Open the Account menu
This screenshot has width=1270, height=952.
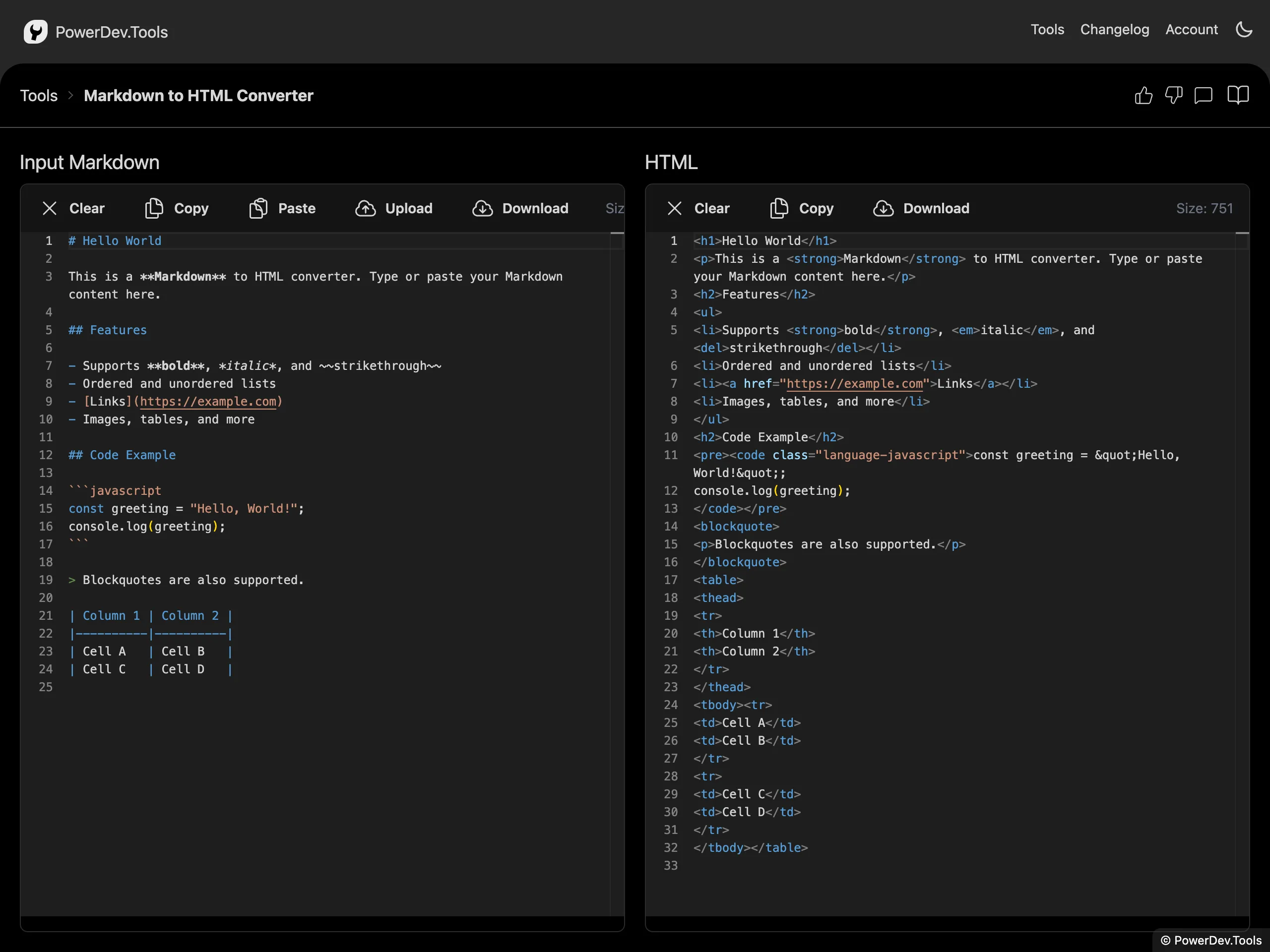pyautogui.click(x=1191, y=30)
